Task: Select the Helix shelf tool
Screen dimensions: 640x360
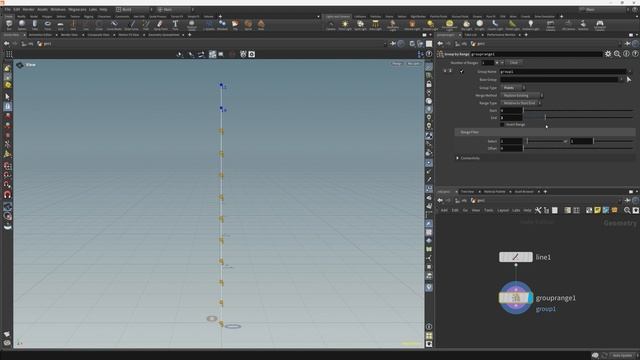Action: coord(261,25)
